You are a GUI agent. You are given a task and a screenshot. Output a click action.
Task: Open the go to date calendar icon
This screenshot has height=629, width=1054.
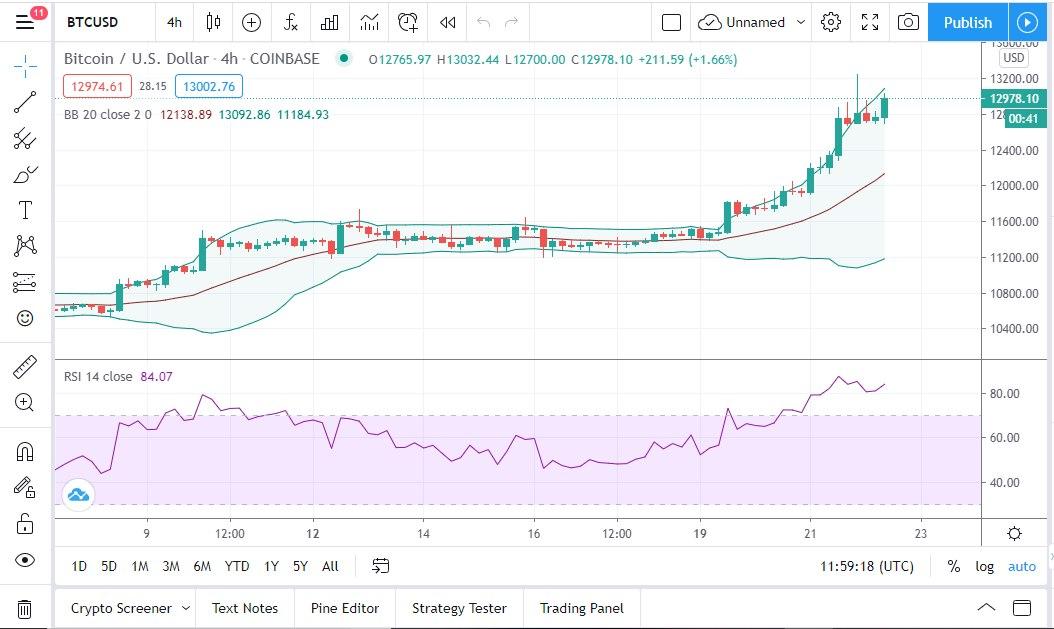pos(380,566)
